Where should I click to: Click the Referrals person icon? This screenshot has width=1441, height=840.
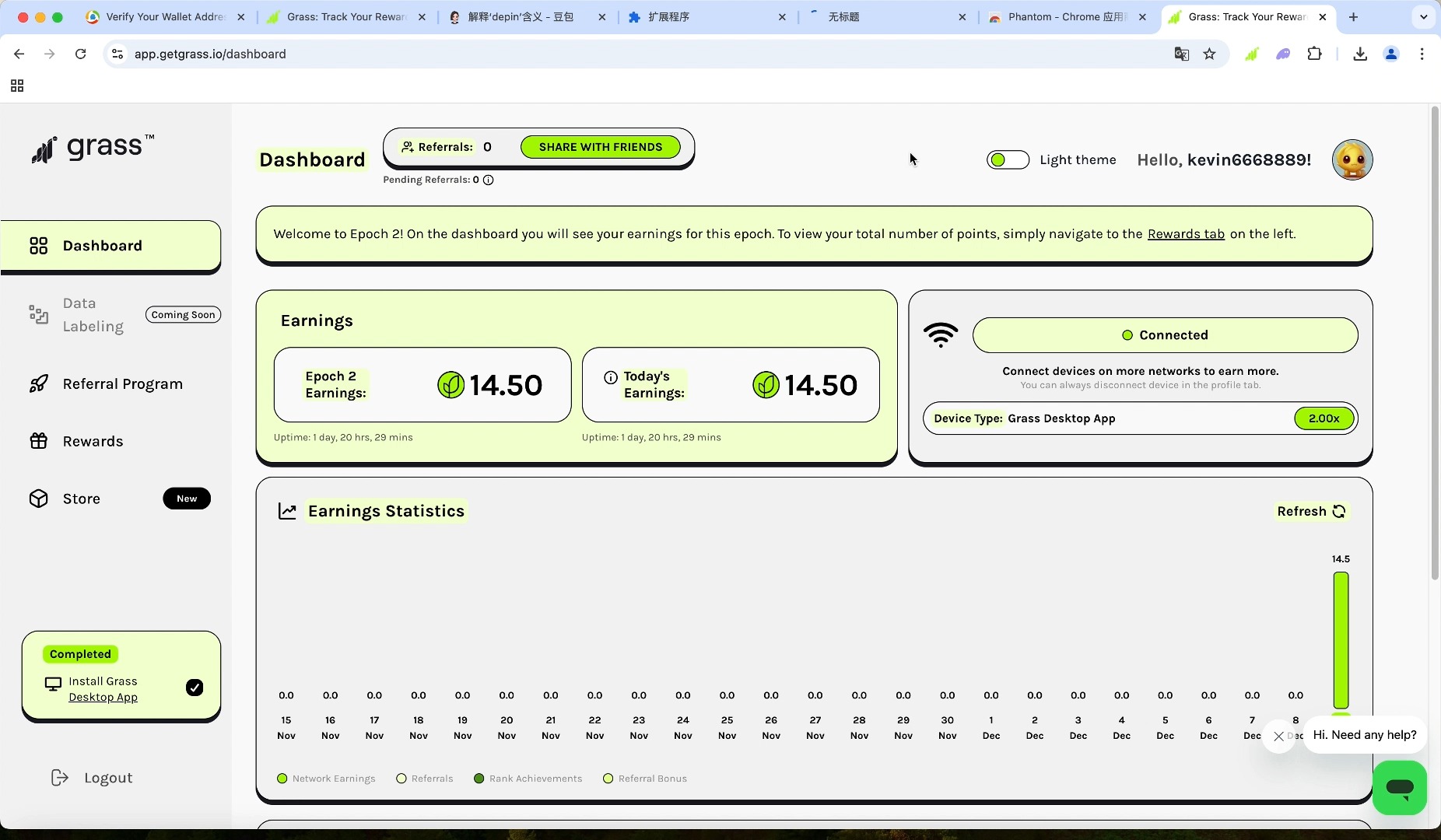click(x=407, y=147)
